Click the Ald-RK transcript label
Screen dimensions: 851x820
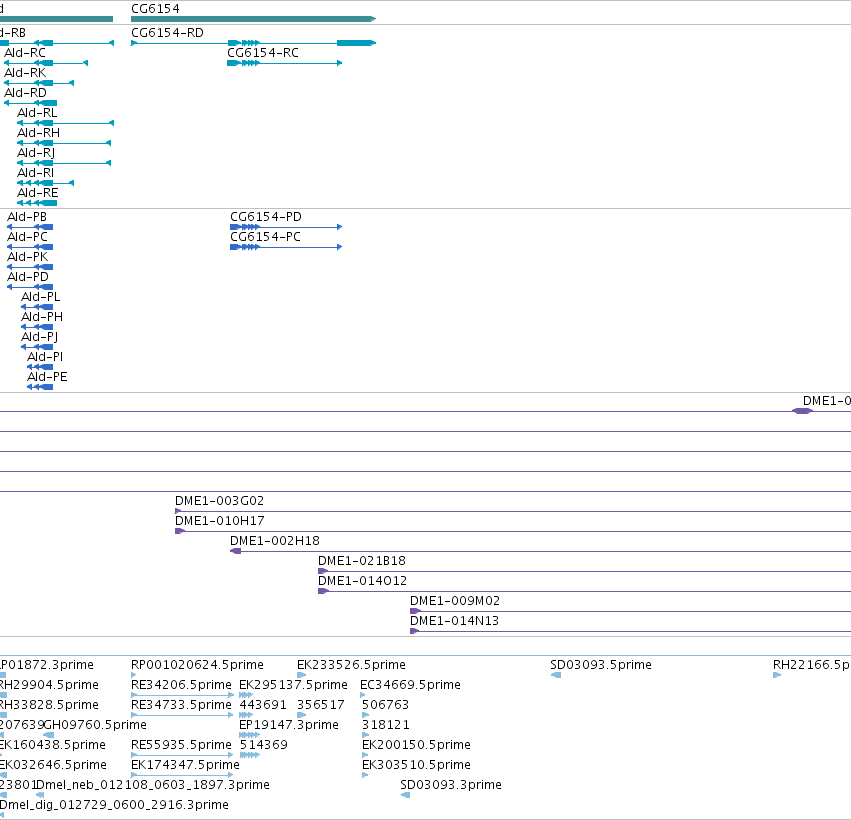coord(25,73)
